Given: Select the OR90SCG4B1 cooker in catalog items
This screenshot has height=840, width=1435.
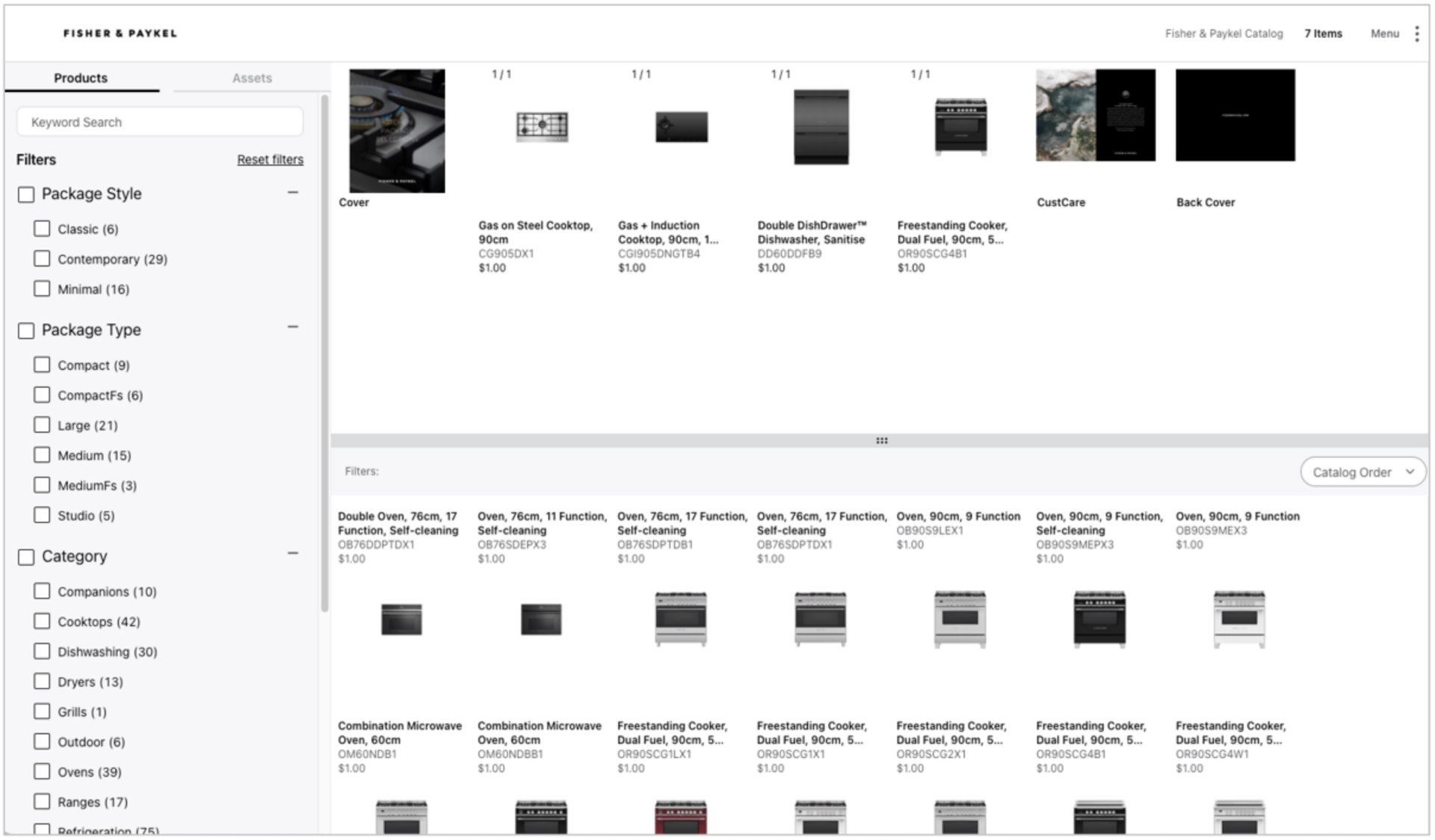Looking at the screenshot, I should coord(961,126).
